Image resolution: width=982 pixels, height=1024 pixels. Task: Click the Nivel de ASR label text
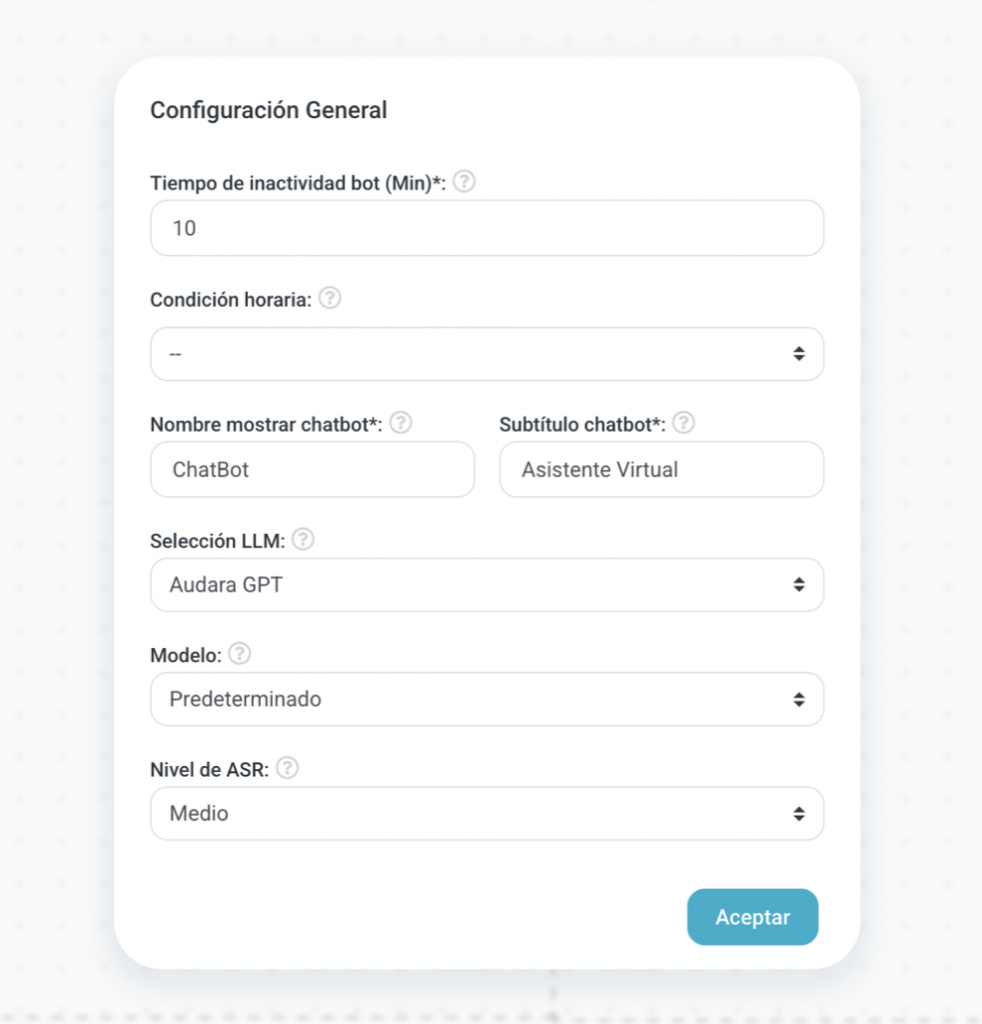[x=210, y=769]
